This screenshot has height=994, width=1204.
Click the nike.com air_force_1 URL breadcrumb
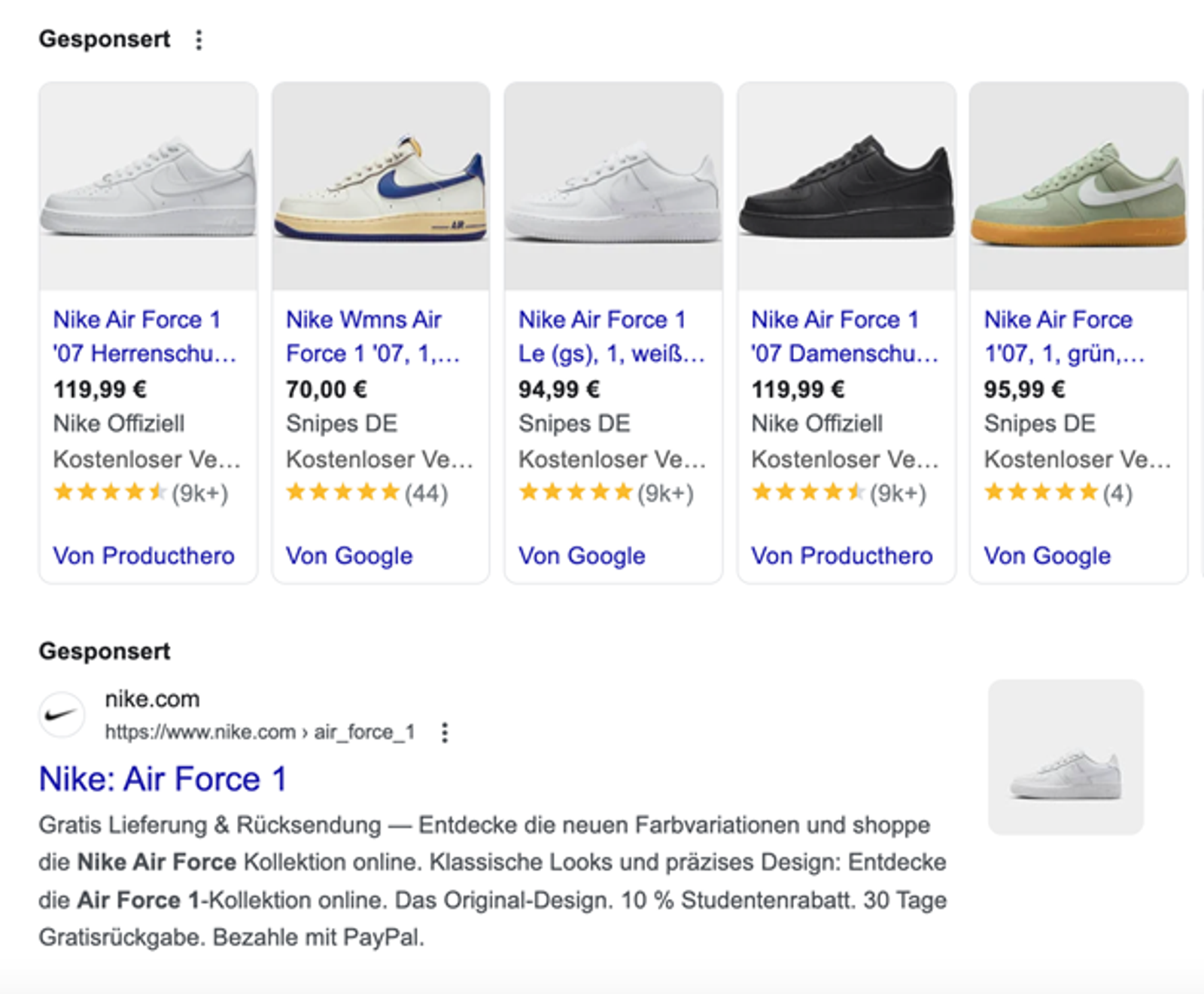[260, 732]
